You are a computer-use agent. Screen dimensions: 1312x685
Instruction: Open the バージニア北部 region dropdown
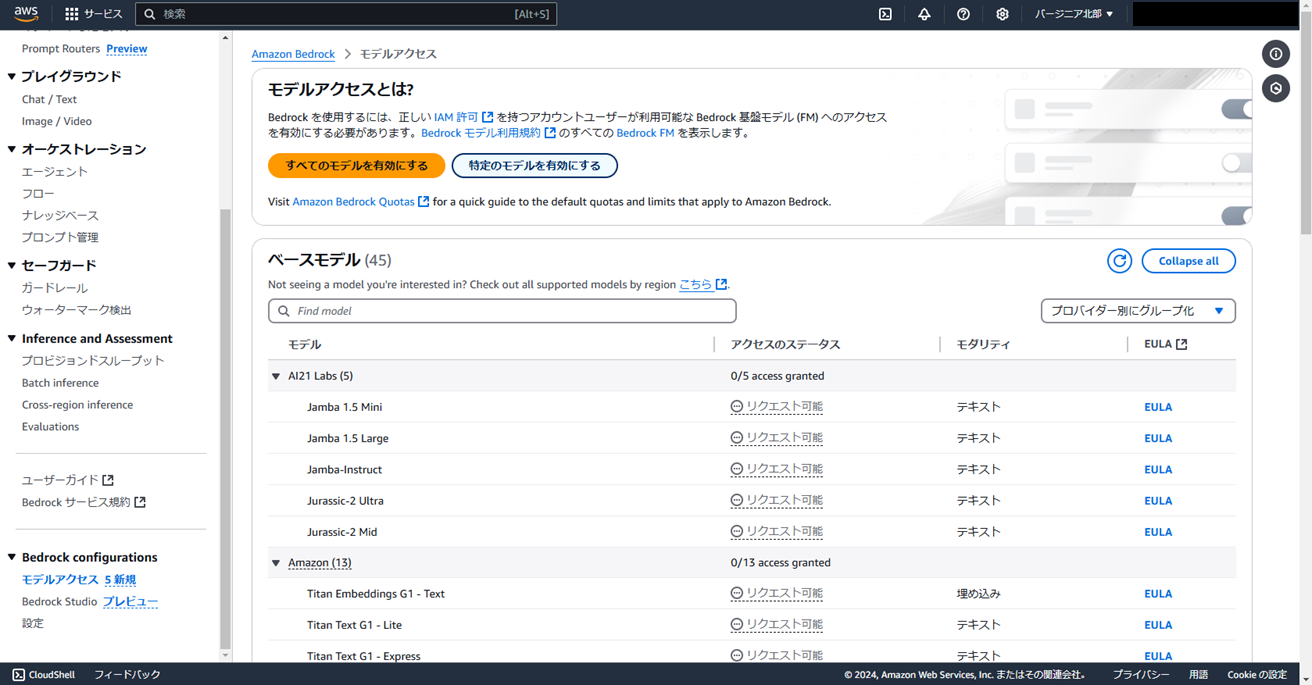point(1074,14)
